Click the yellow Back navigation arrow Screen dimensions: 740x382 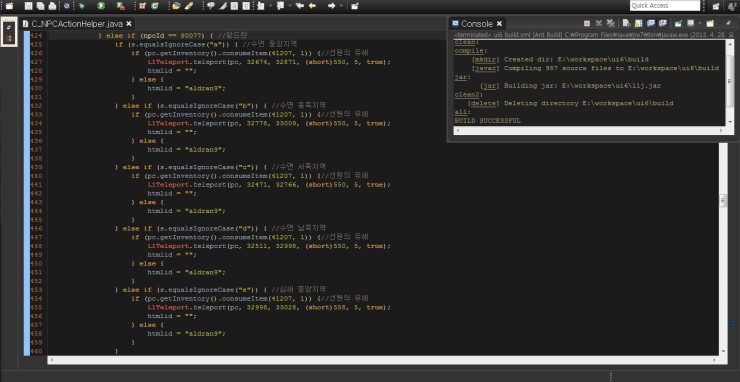[312, 6]
